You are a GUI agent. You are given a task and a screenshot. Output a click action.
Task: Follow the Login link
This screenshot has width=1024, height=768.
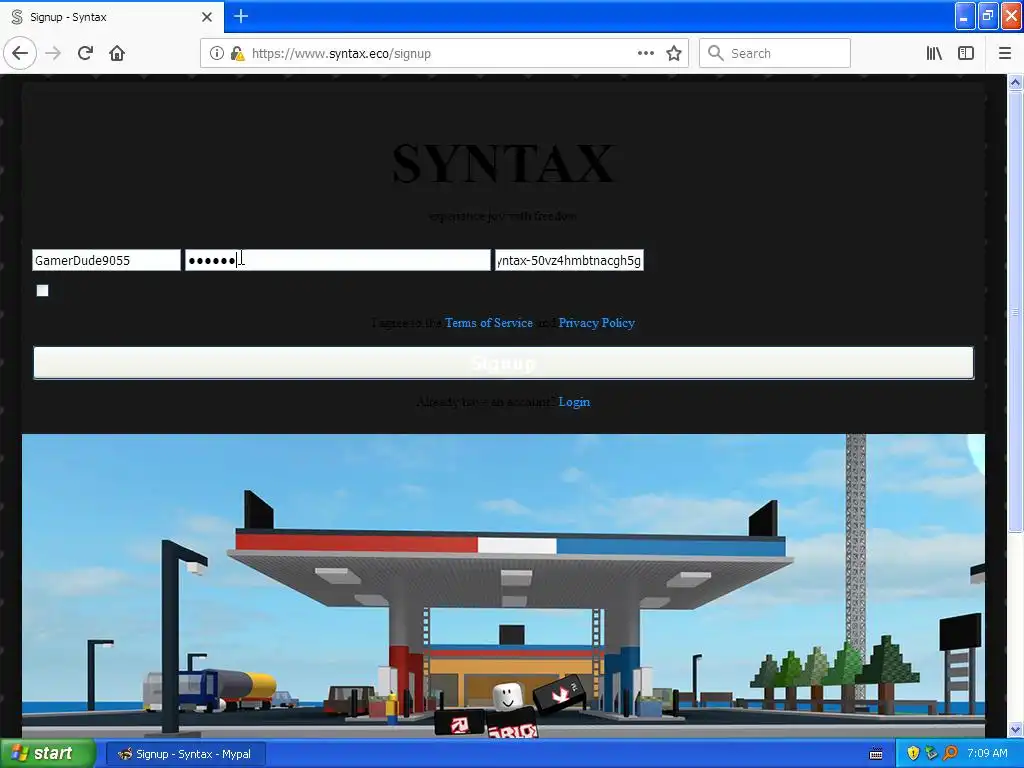click(574, 402)
